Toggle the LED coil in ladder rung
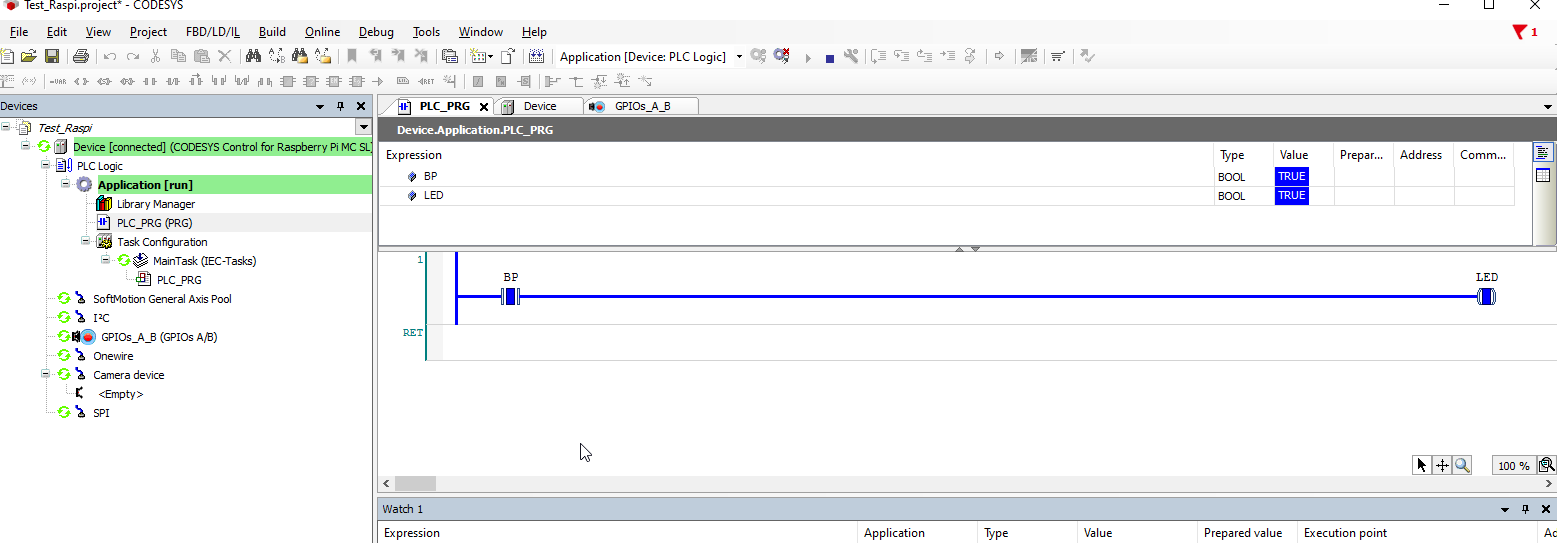Viewport: 1557px width, 543px height. pos(1486,296)
